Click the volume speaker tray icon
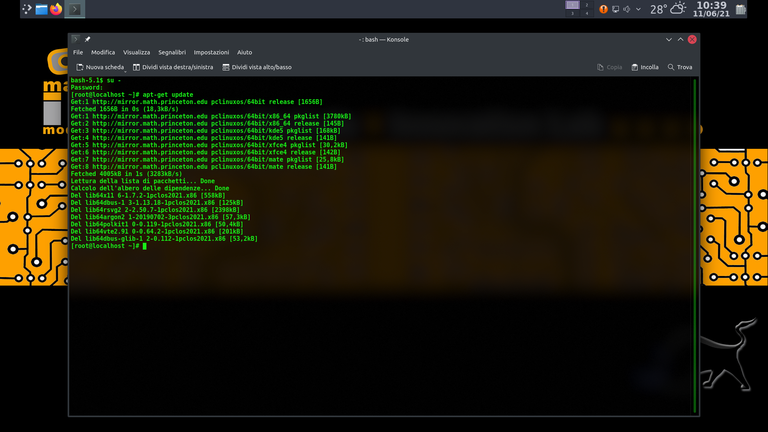768x432 pixels. click(x=628, y=9)
